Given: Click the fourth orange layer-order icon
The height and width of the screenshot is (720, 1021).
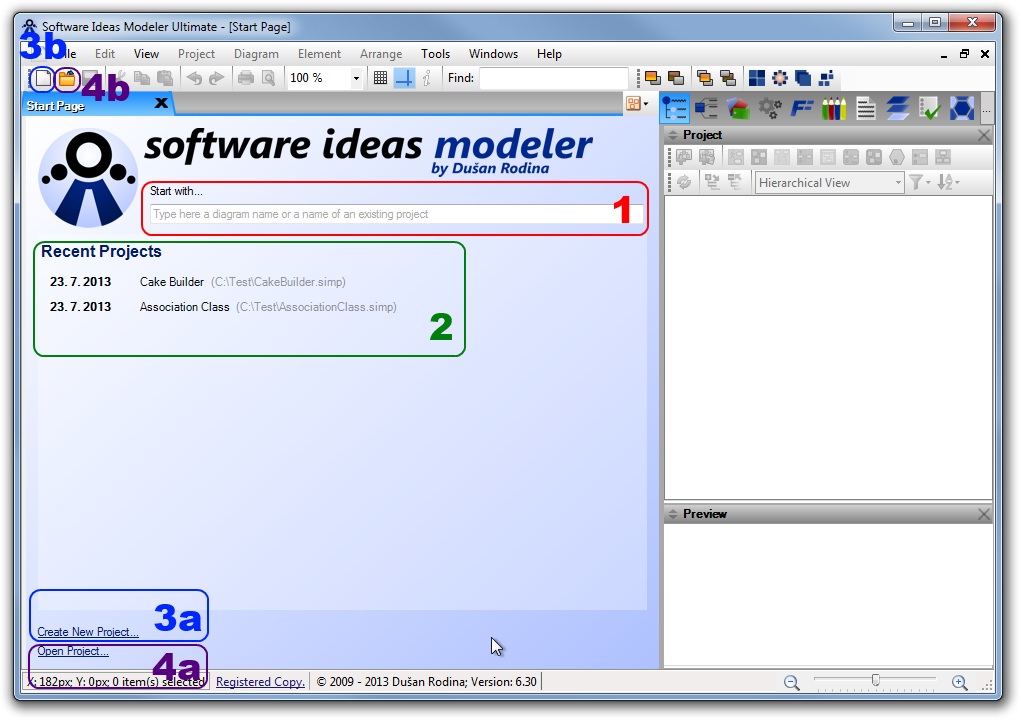Looking at the screenshot, I should tap(728, 79).
